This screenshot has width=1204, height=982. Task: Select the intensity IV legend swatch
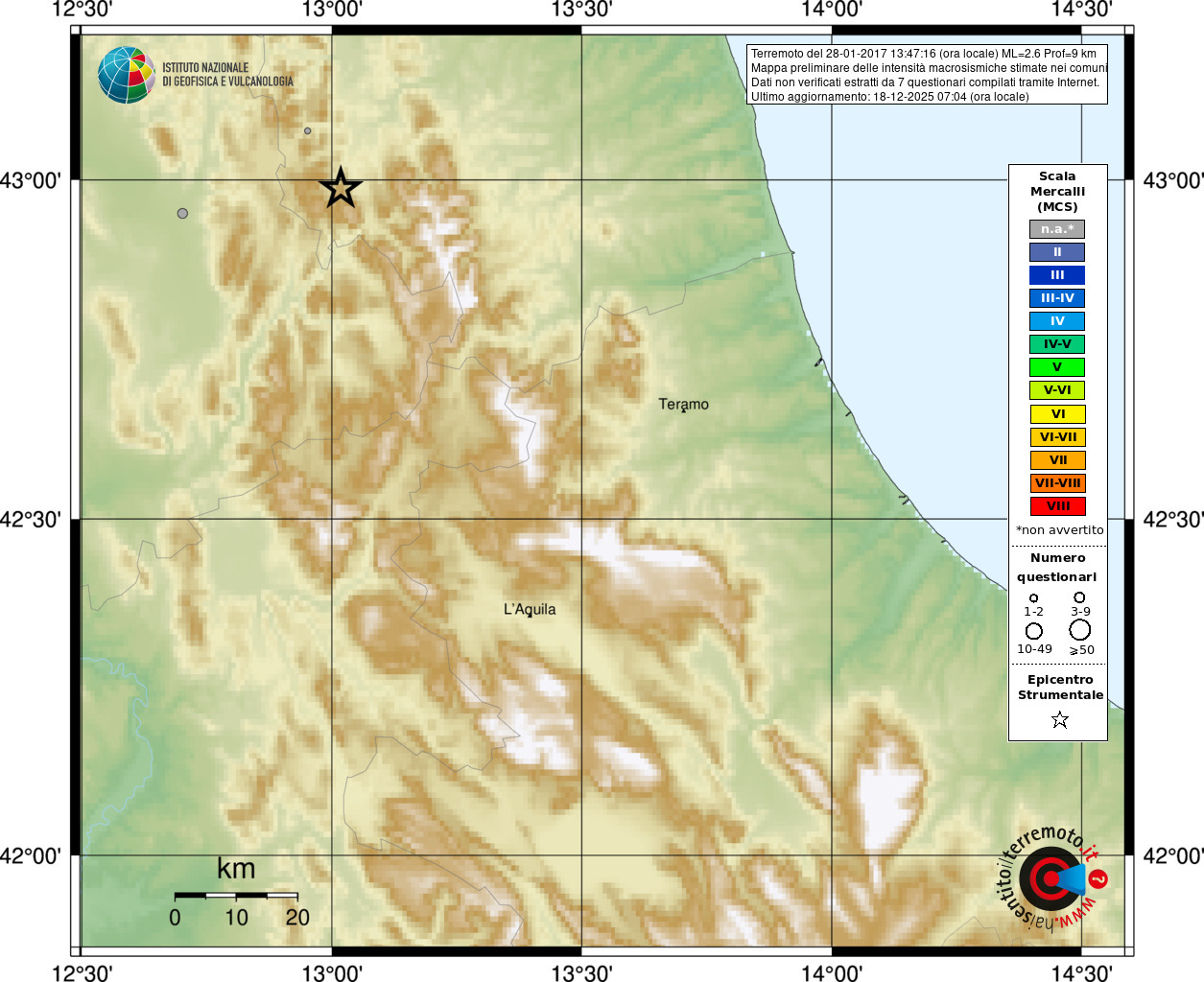point(1057,321)
